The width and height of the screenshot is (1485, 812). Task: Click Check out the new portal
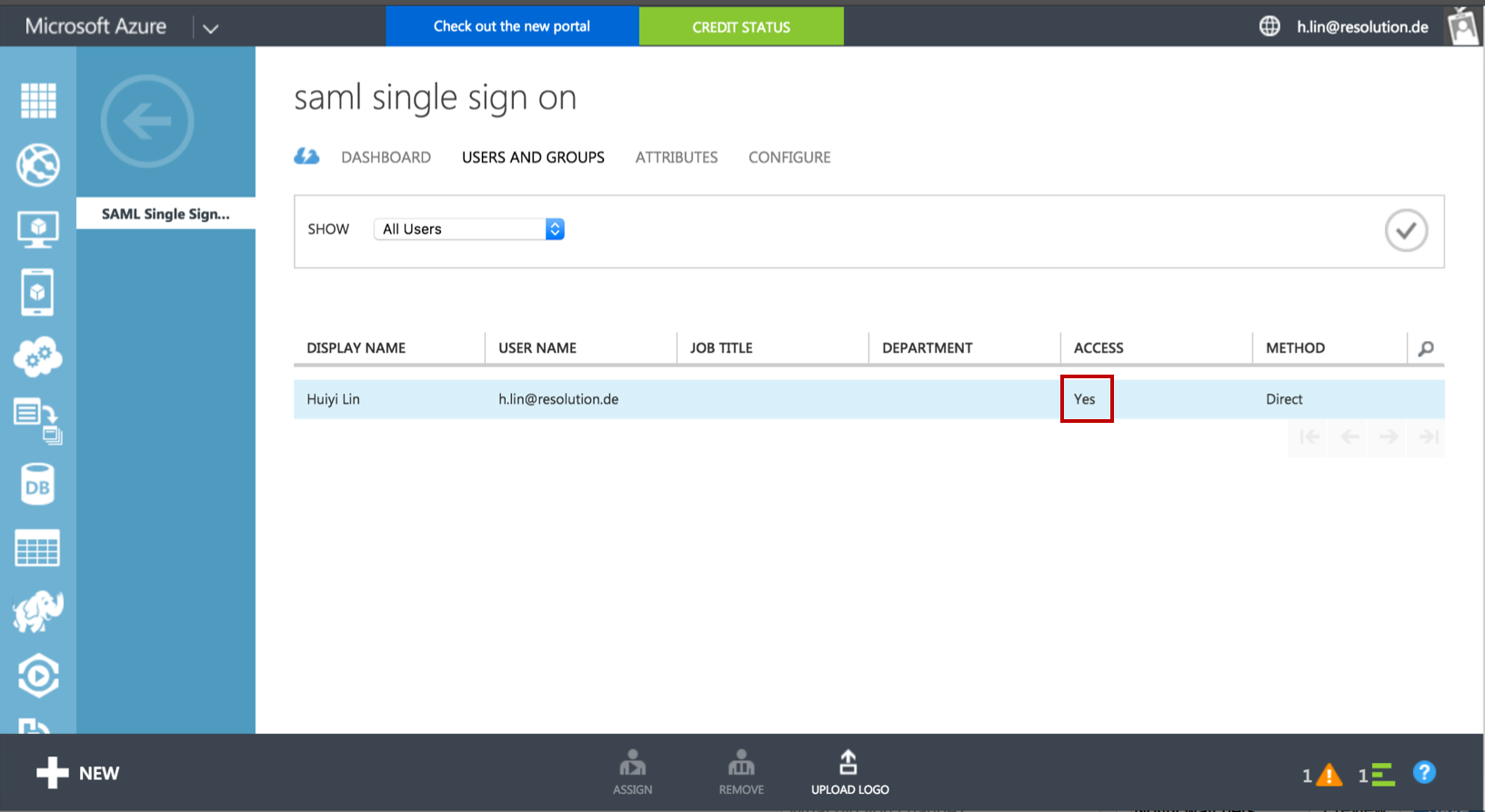[x=512, y=26]
